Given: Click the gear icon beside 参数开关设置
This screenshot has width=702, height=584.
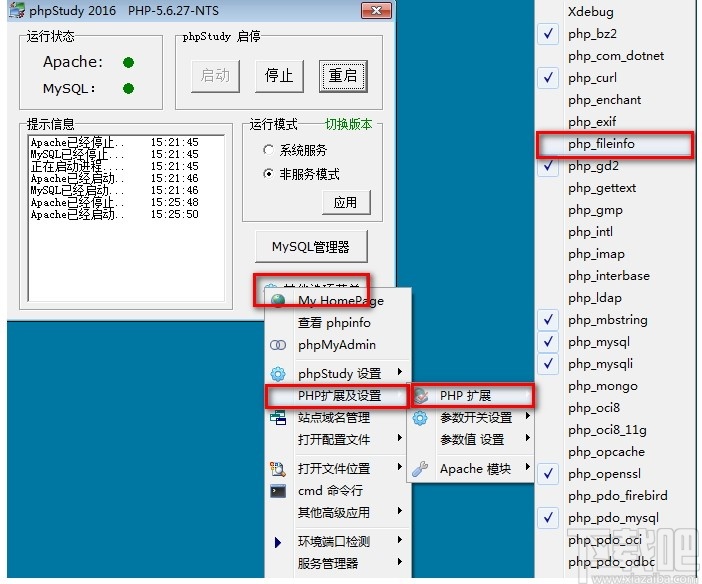Looking at the screenshot, I should pyautogui.click(x=420, y=418).
